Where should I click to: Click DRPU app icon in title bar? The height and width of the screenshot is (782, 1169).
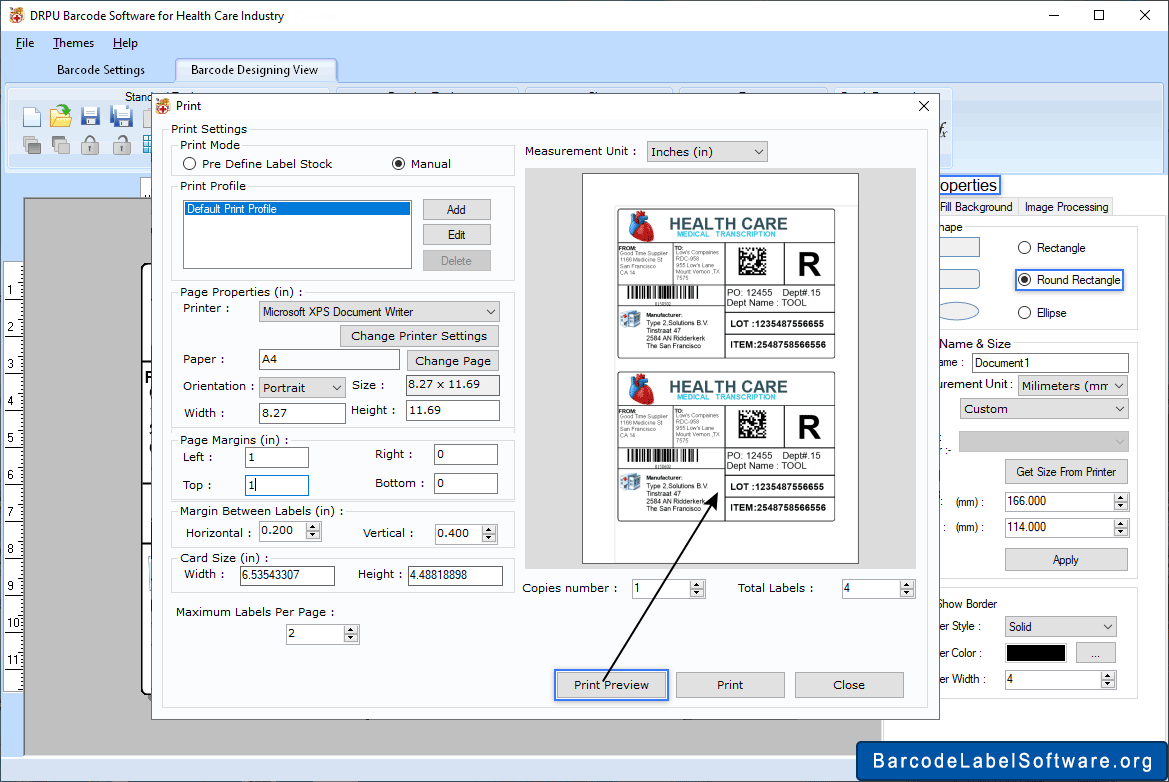pos(16,15)
